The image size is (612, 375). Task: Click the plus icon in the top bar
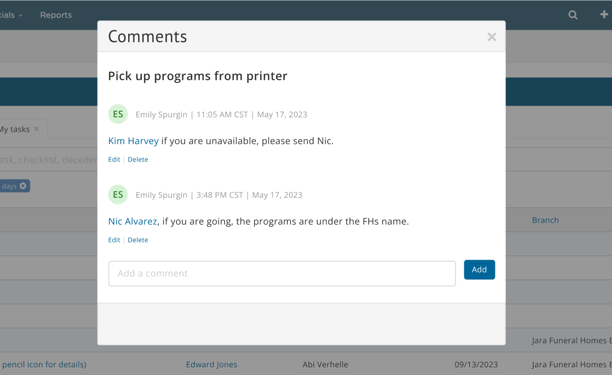pyautogui.click(x=604, y=14)
